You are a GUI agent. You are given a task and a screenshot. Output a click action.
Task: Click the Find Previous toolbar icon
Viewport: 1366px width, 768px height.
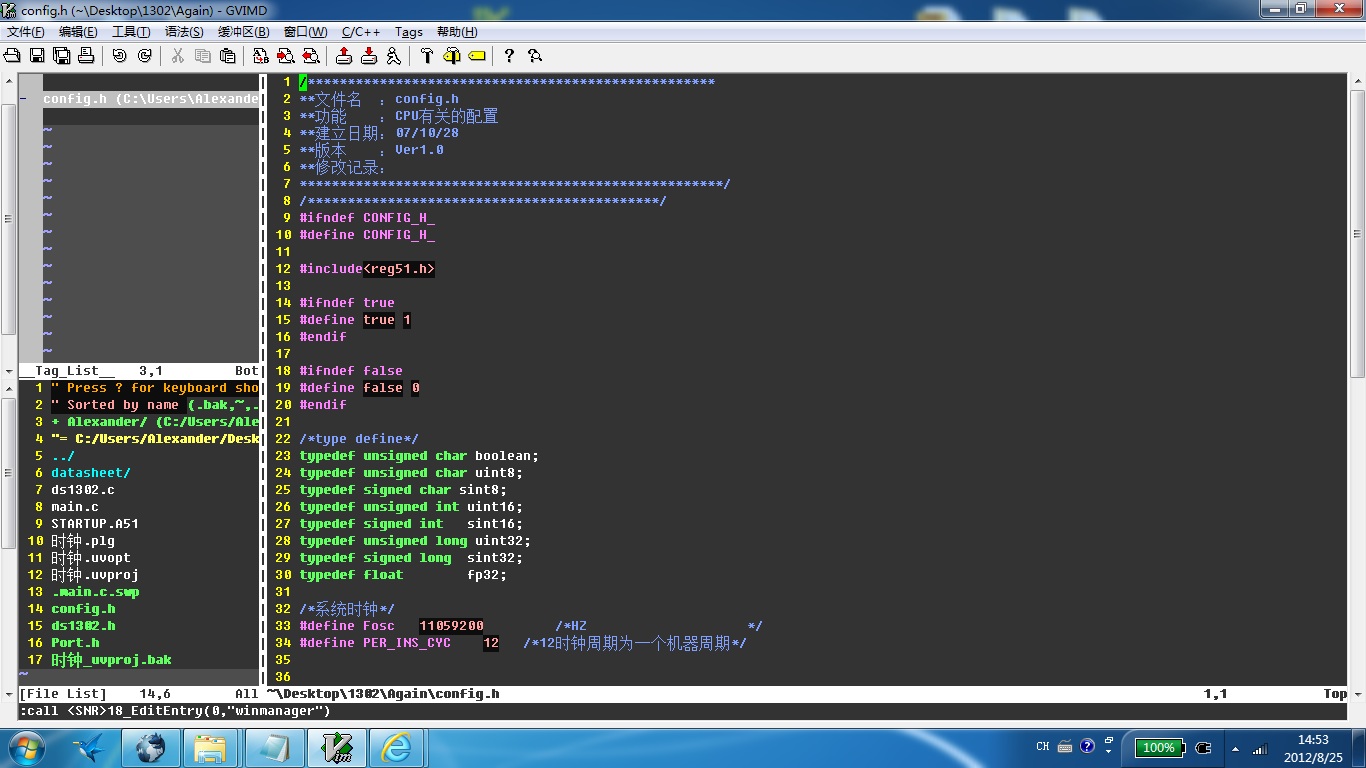tap(310, 56)
